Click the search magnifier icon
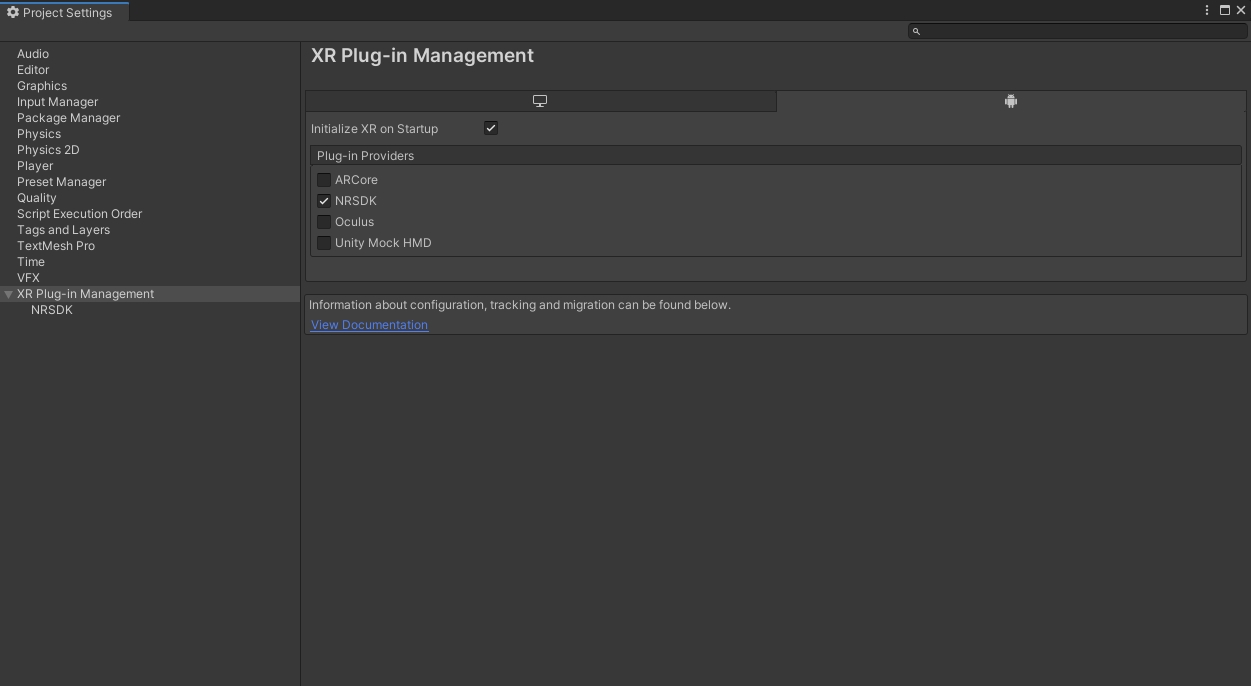Screen dimensions: 1251x686 pos(916,31)
